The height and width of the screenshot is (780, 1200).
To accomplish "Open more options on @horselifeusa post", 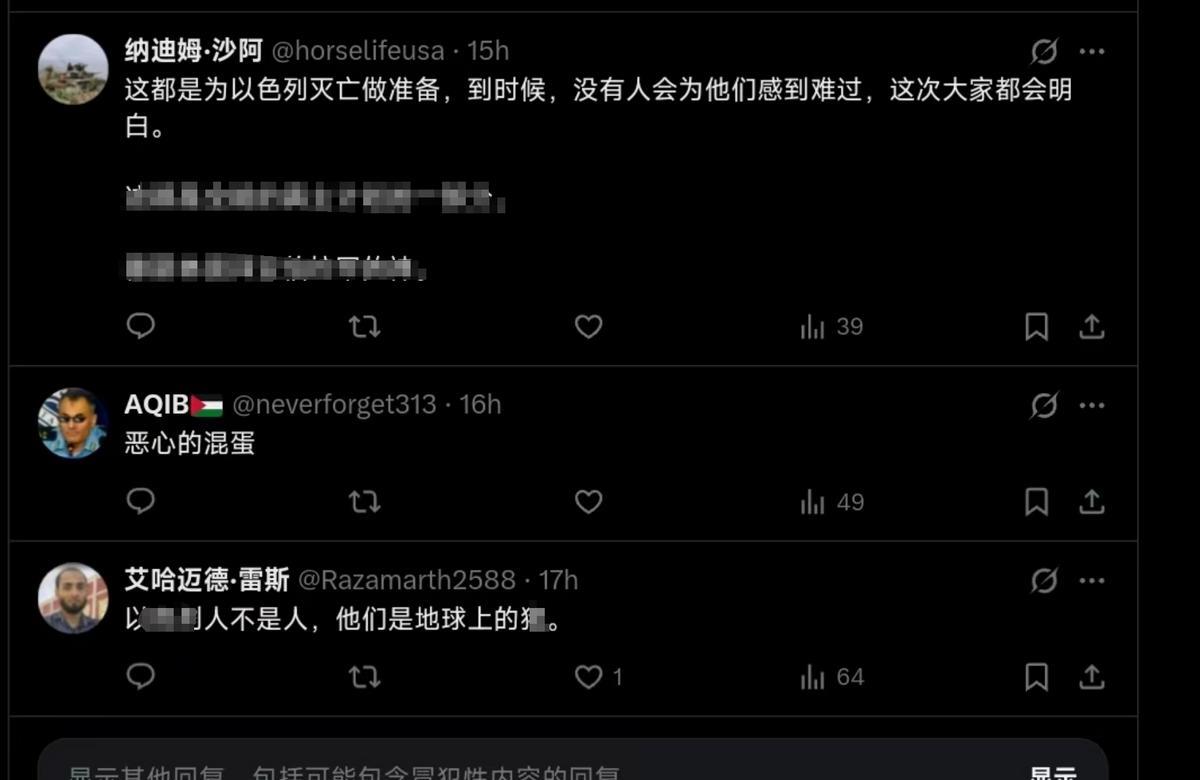I will [x=1092, y=50].
